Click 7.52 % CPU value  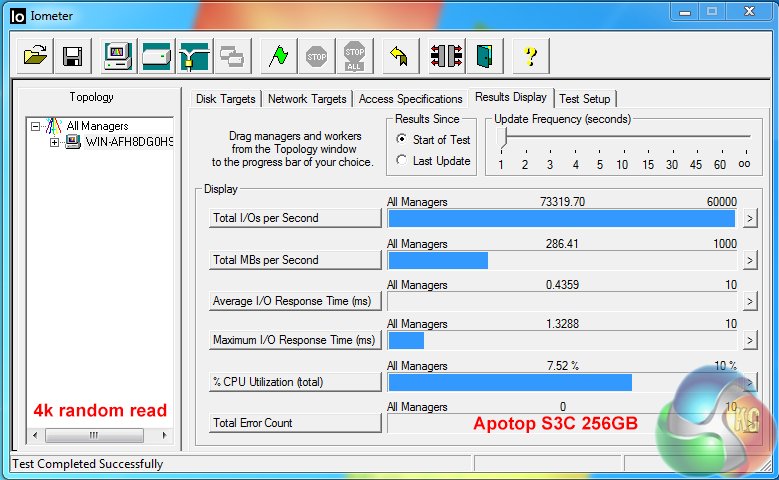(x=563, y=366)
